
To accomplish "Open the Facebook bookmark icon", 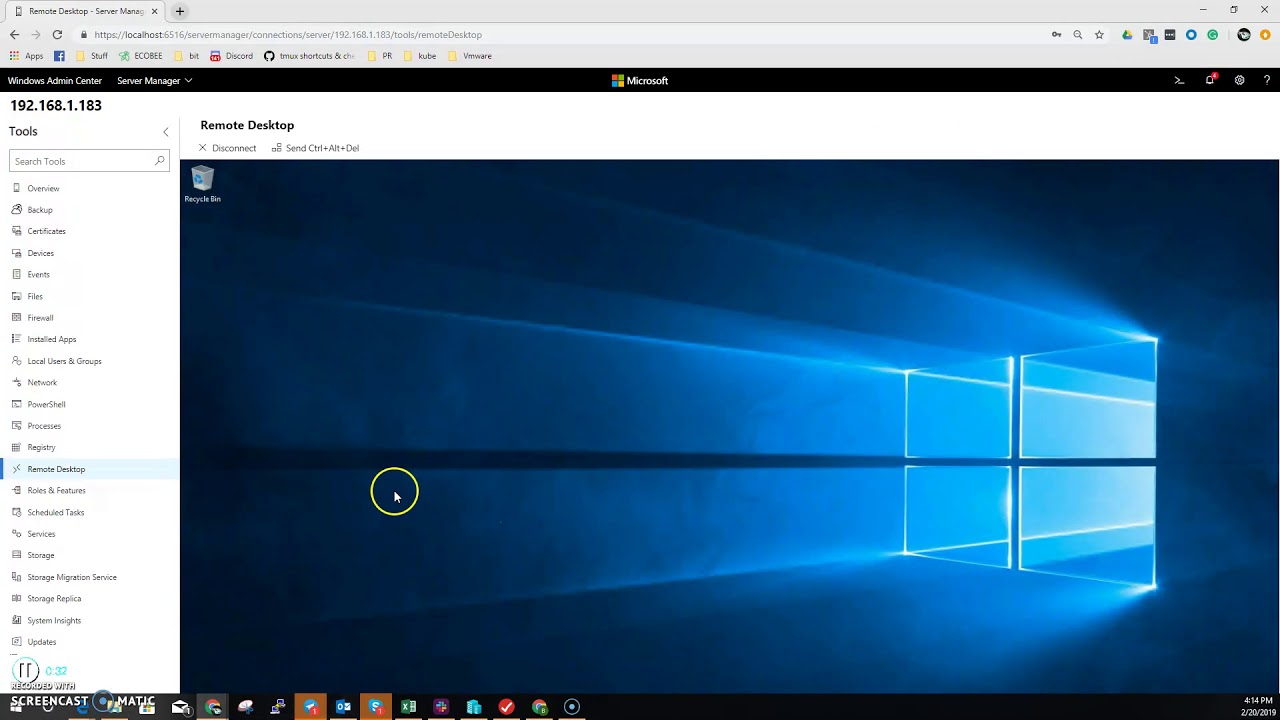I will pos(59,56).
